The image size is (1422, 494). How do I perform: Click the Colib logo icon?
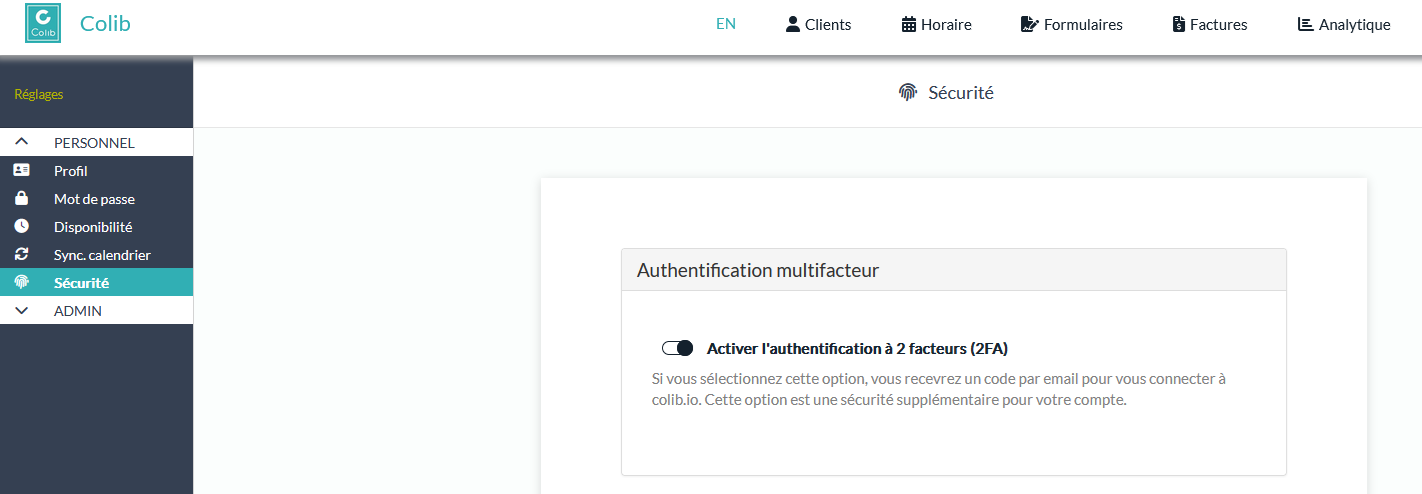[x=43, y=24]
